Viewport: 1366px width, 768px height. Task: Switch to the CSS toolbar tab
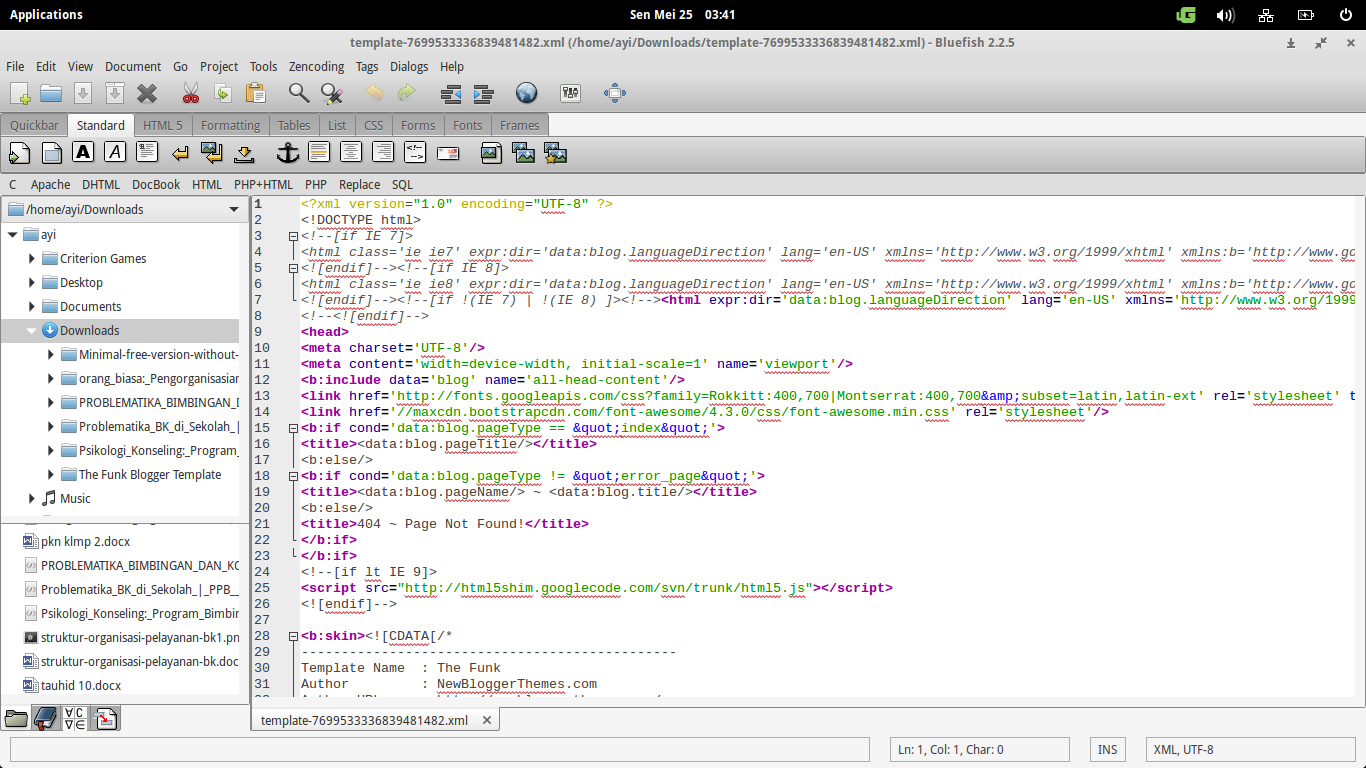tap(373, 126)
